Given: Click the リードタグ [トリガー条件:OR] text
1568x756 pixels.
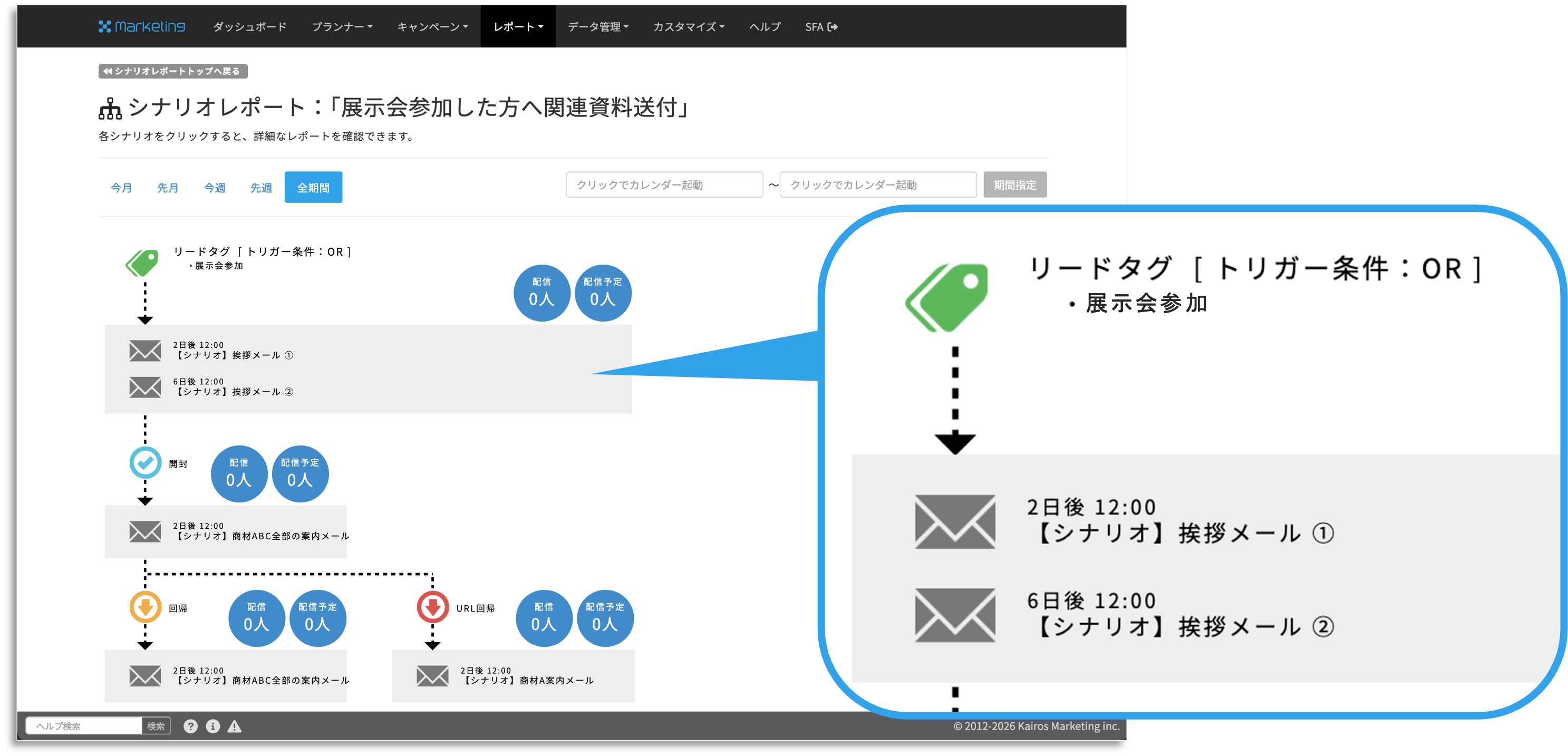Looking at the screenshot, I should (263, 252).
